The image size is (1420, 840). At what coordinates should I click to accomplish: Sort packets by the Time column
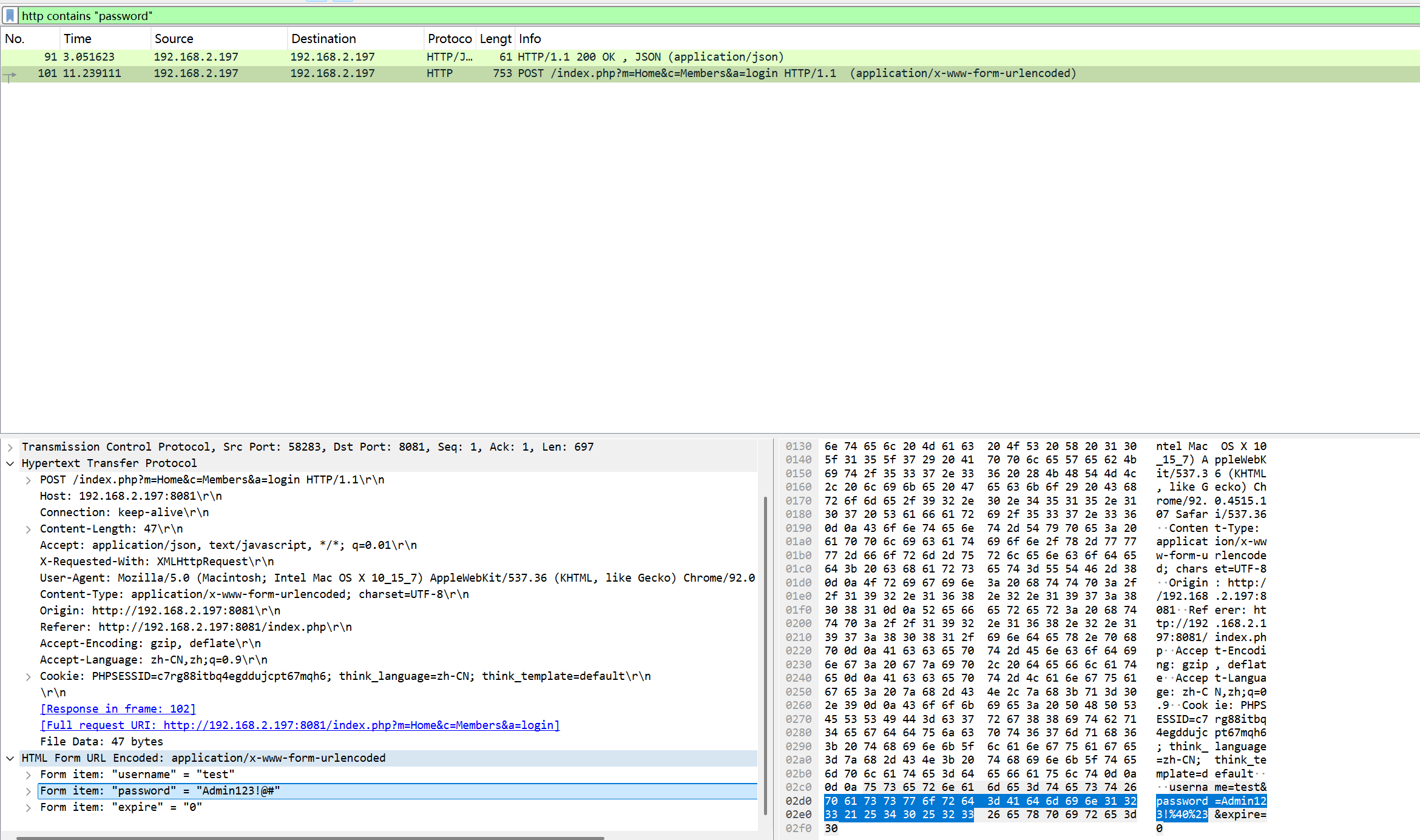pyautogui.click(x=78, y=39)
